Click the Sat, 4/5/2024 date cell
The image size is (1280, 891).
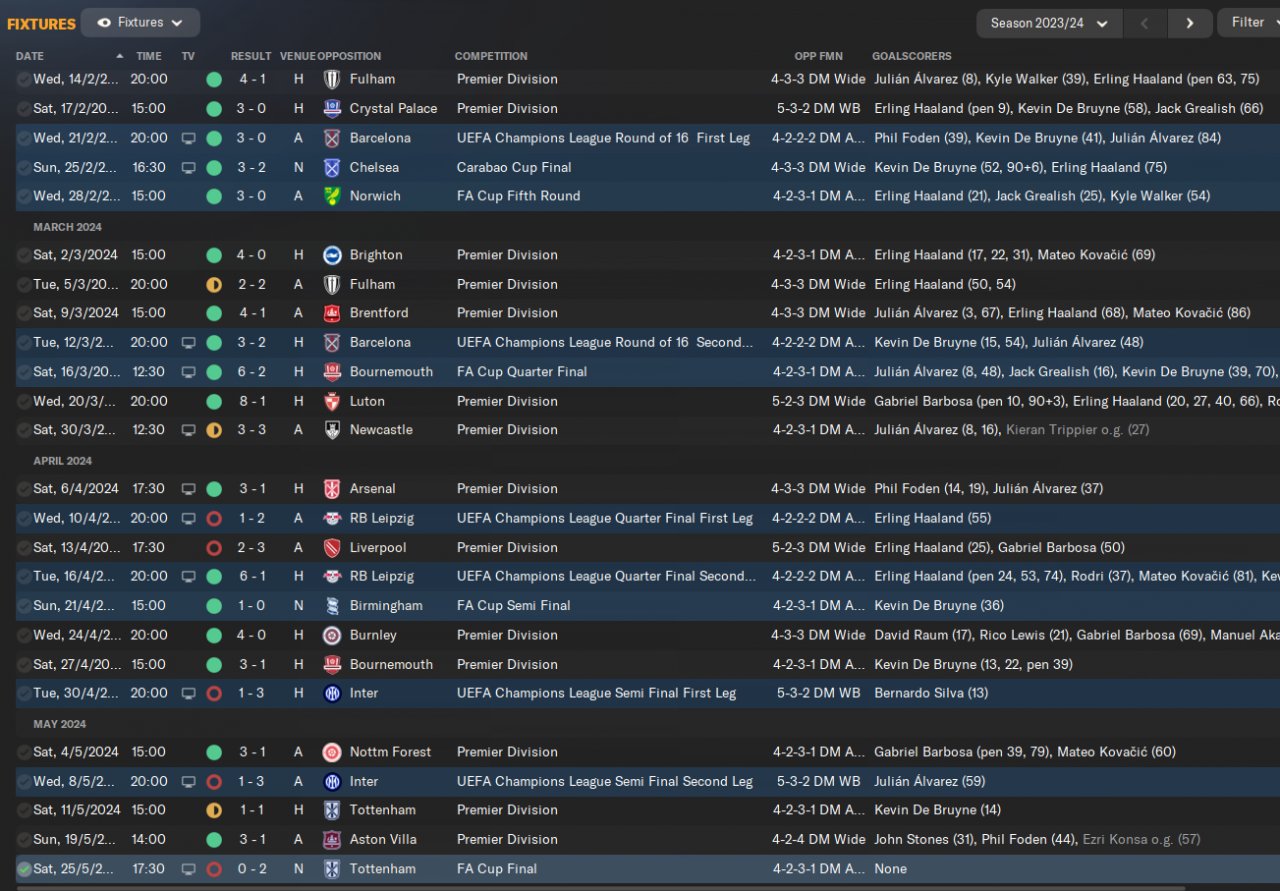[x=76, y=752]
